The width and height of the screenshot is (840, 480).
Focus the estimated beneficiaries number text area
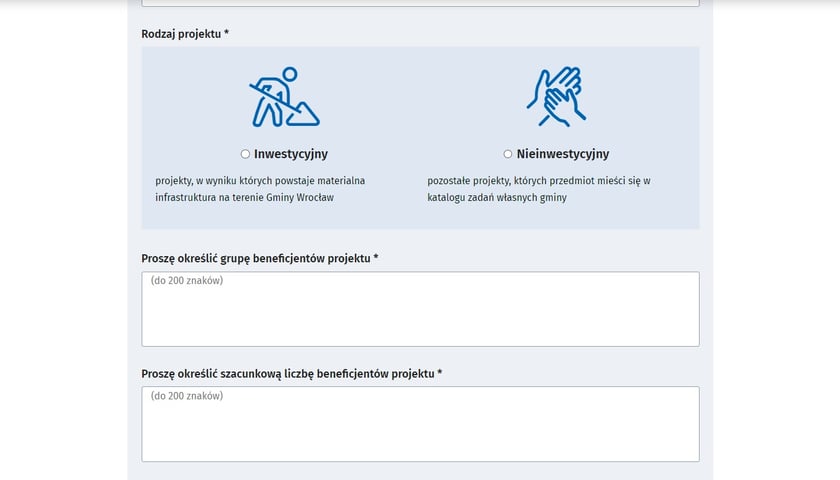[421, 424]
